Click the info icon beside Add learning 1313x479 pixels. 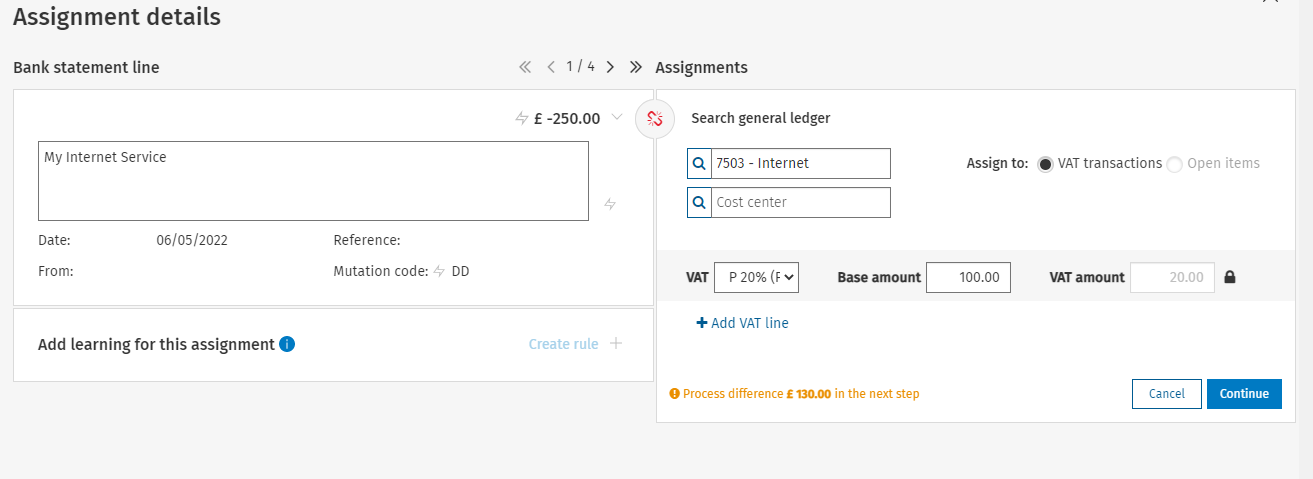pyautogui.click(x=287, y=344)
